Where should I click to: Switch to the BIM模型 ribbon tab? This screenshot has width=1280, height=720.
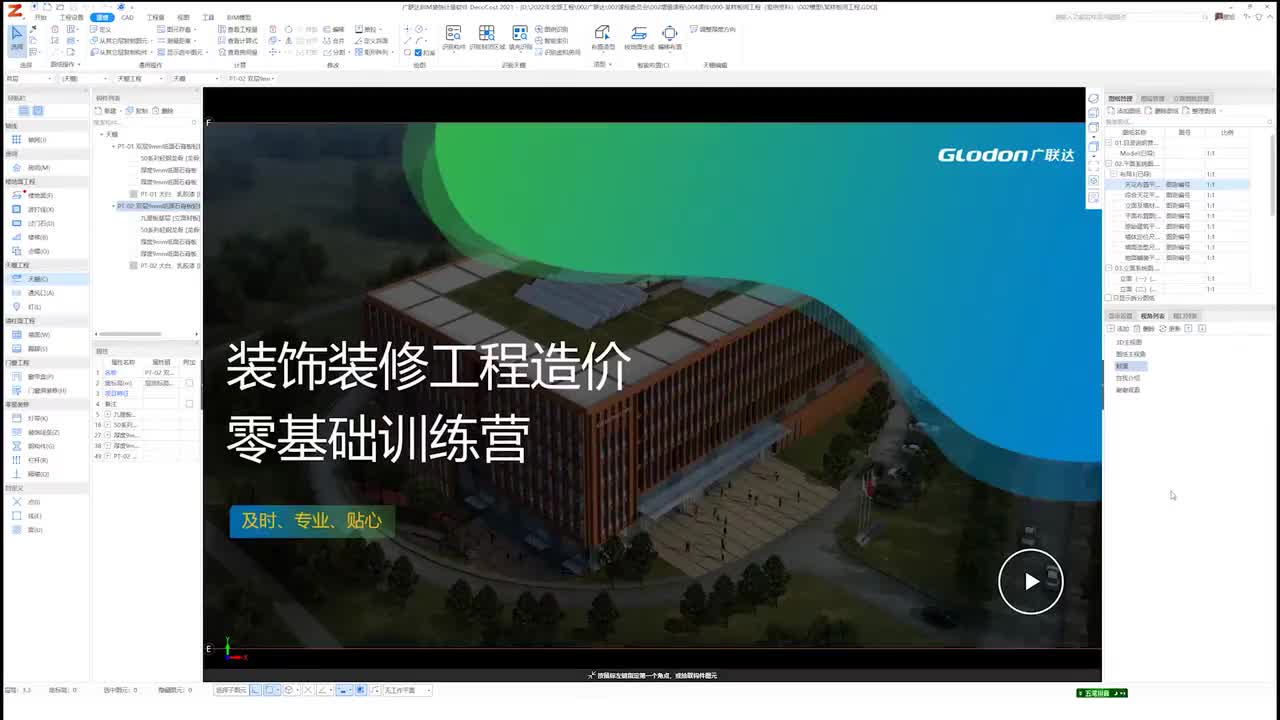(x=239, y=18)
